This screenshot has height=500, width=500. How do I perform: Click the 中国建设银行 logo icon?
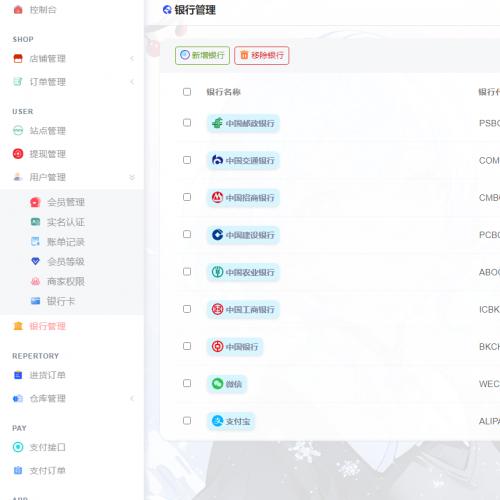(x=217, y=235)
